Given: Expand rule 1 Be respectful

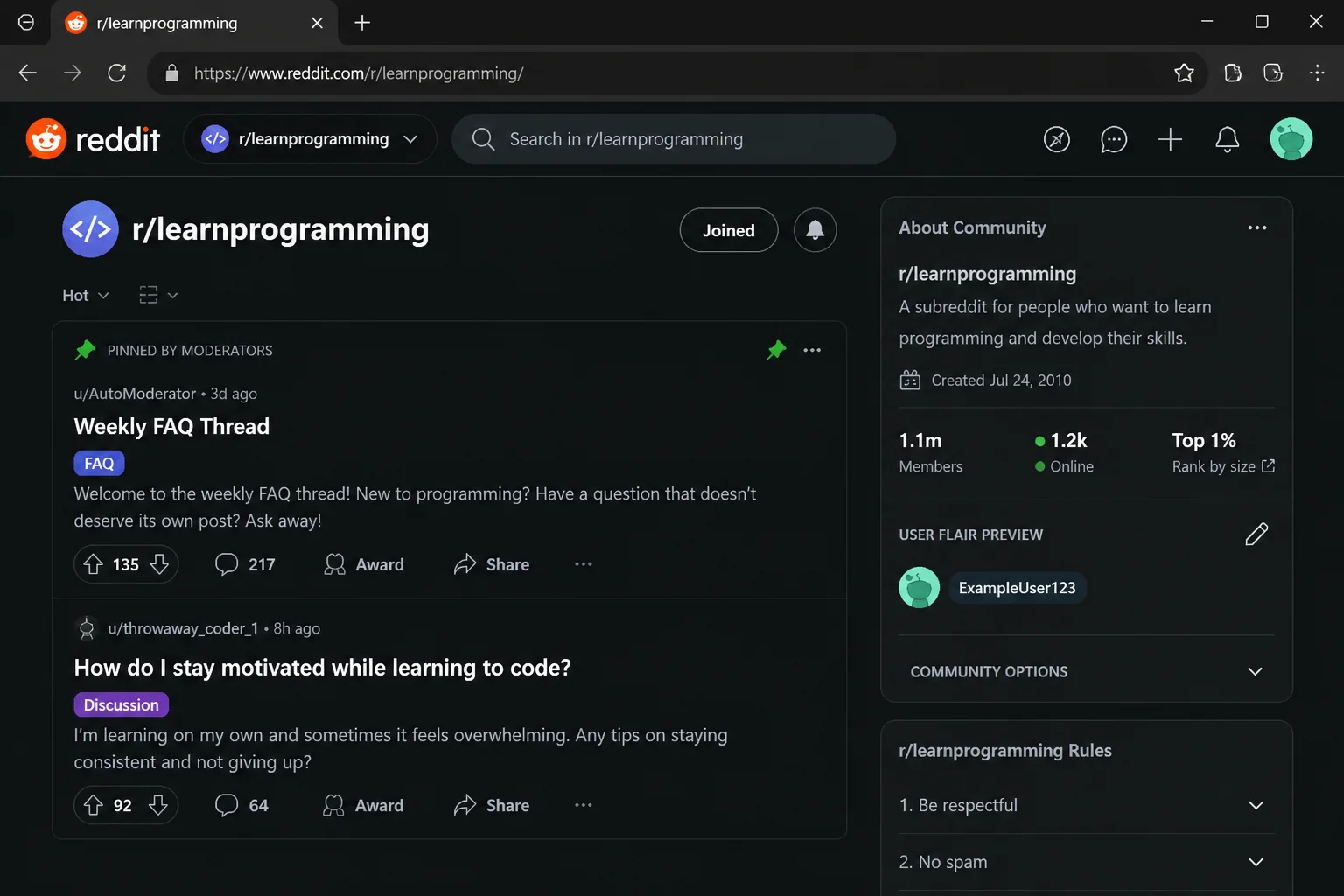Looking at the screenshot, I should click(x=1087, y=805).
